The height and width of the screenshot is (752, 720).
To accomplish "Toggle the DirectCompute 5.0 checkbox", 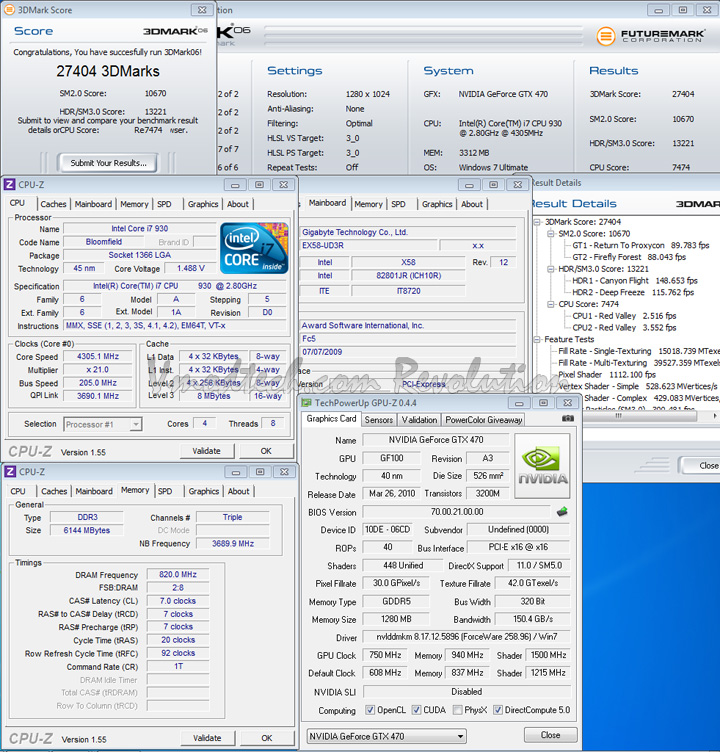I will [x=498, y=710].
